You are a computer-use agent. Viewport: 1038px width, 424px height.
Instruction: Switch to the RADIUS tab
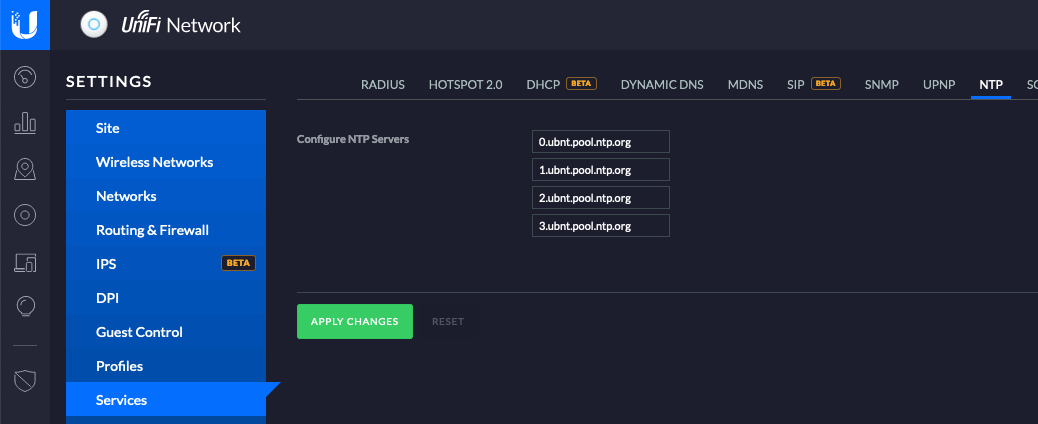383,85
